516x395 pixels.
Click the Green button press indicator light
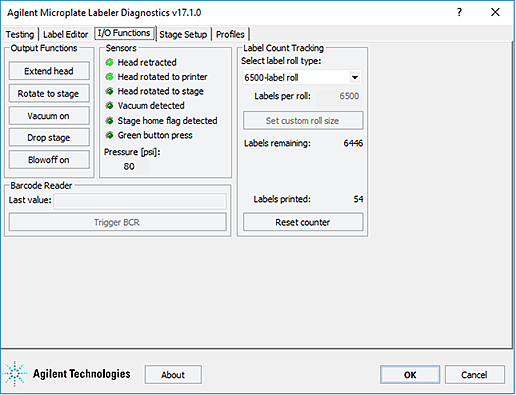pyautogui.click(x=109, y=135)
